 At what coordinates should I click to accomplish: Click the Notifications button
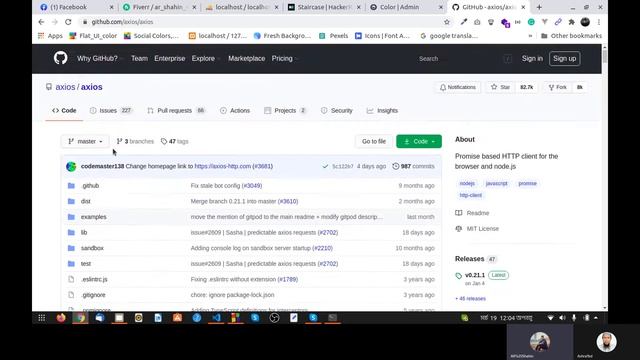[x=458, y=87]
